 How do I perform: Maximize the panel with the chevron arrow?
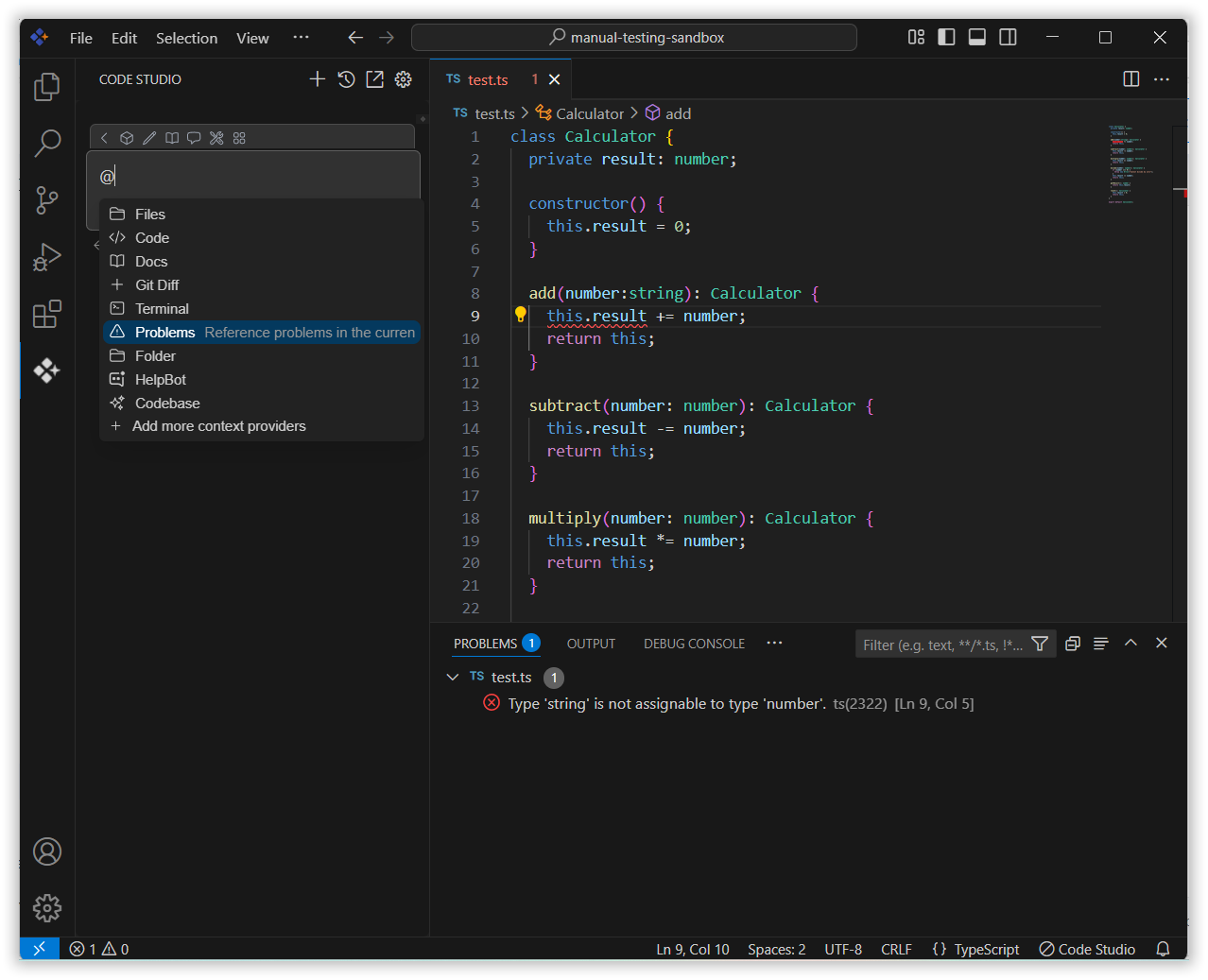pyautogui.click(x=1130, y=643)
